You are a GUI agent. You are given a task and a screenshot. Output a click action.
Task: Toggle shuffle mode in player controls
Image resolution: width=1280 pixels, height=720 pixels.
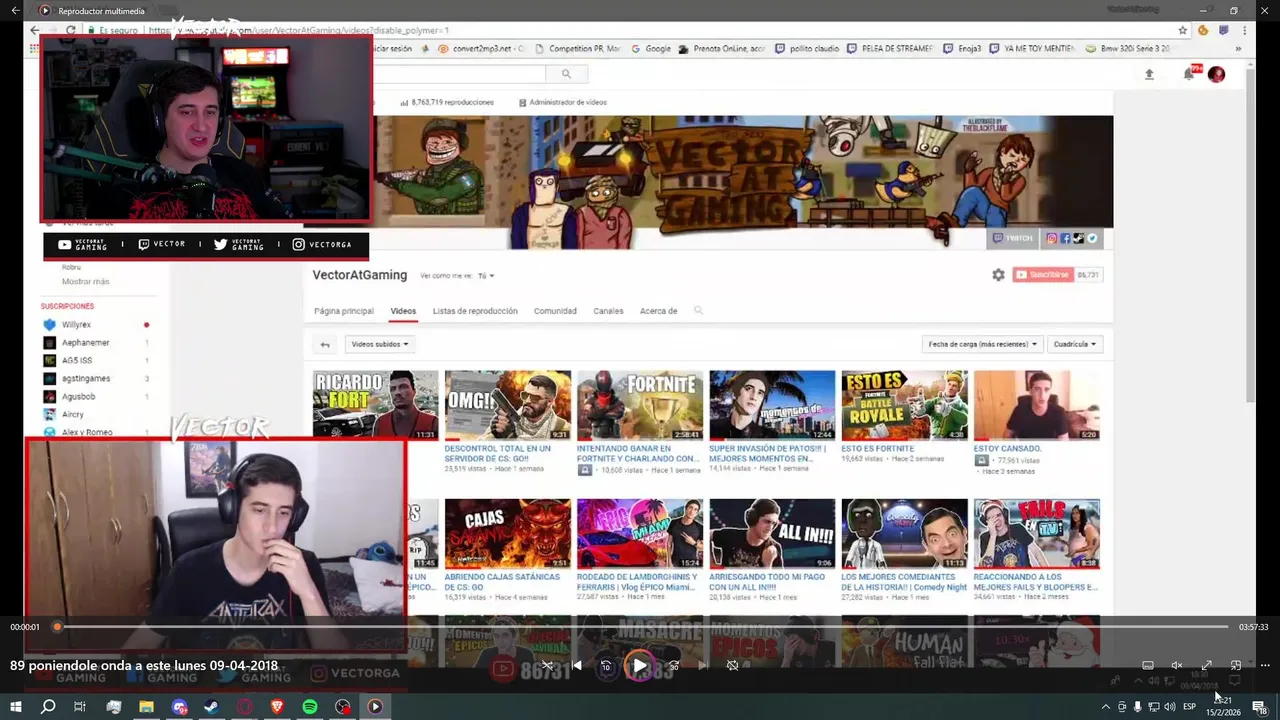pyautogui.click(x=547, y=665)
